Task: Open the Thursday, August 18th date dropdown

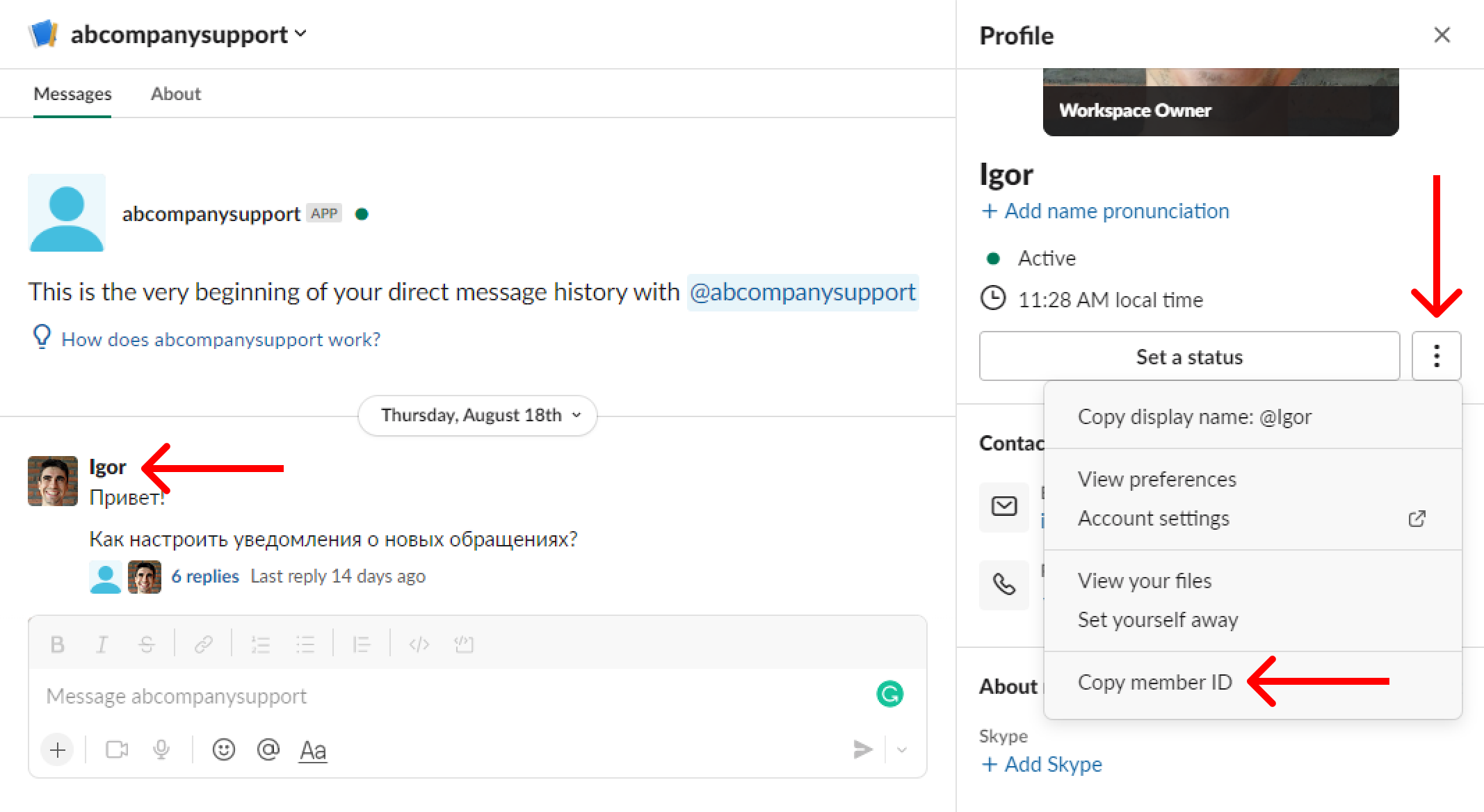Action: pos(478,416)
